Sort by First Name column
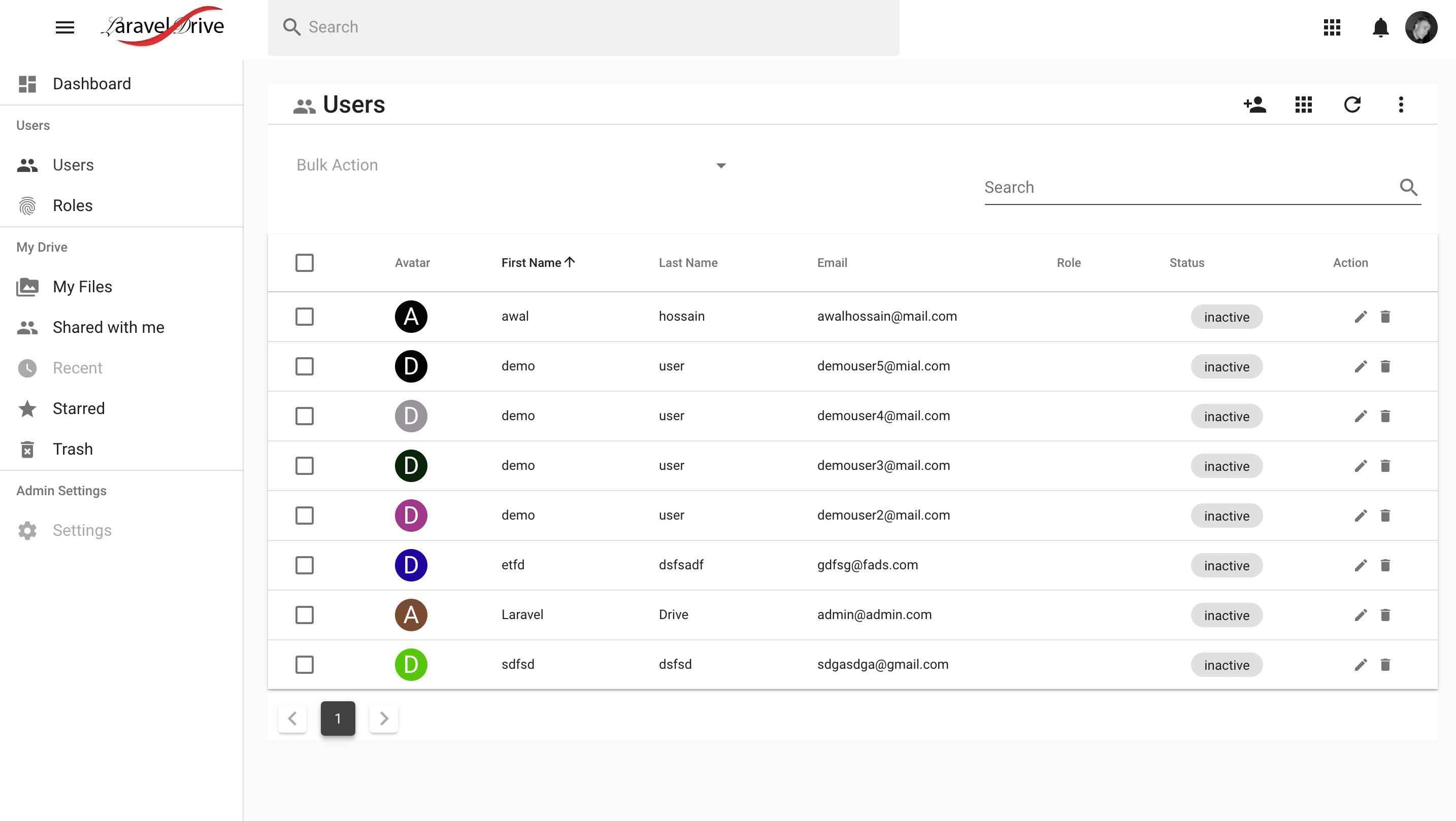 point(538,263)
